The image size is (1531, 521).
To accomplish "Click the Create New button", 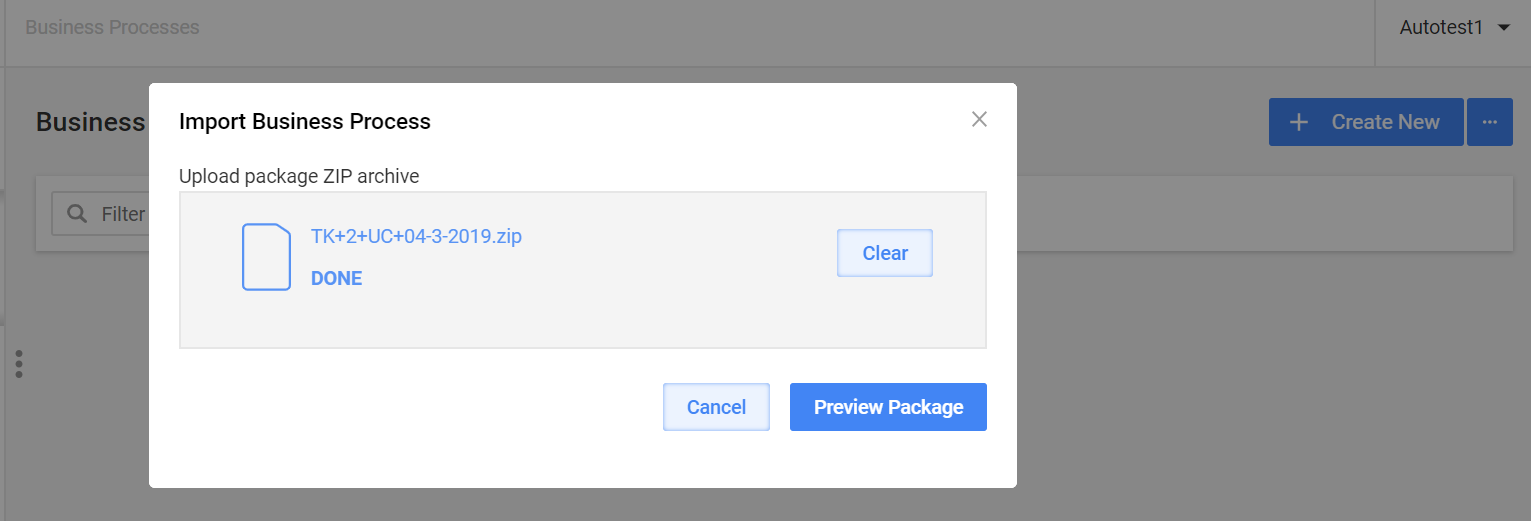I will 1366,122.
